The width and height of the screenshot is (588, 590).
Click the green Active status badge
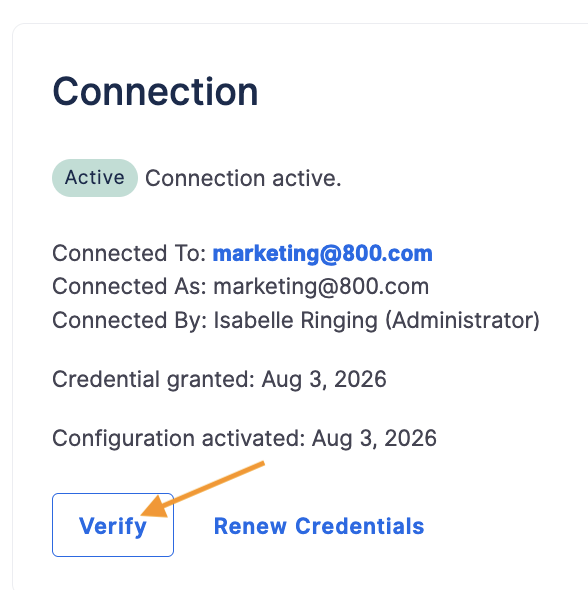pyautogui.click(x=95, y=178)
